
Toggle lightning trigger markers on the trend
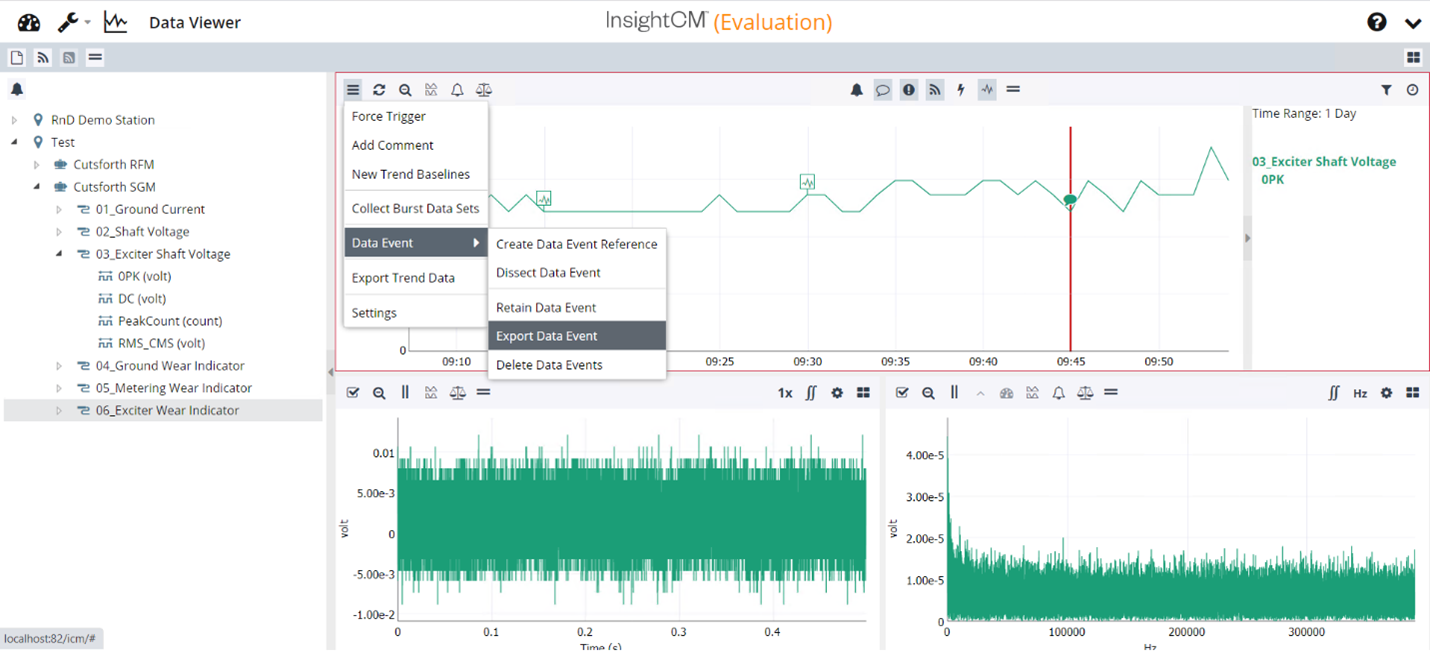point(961,90)
